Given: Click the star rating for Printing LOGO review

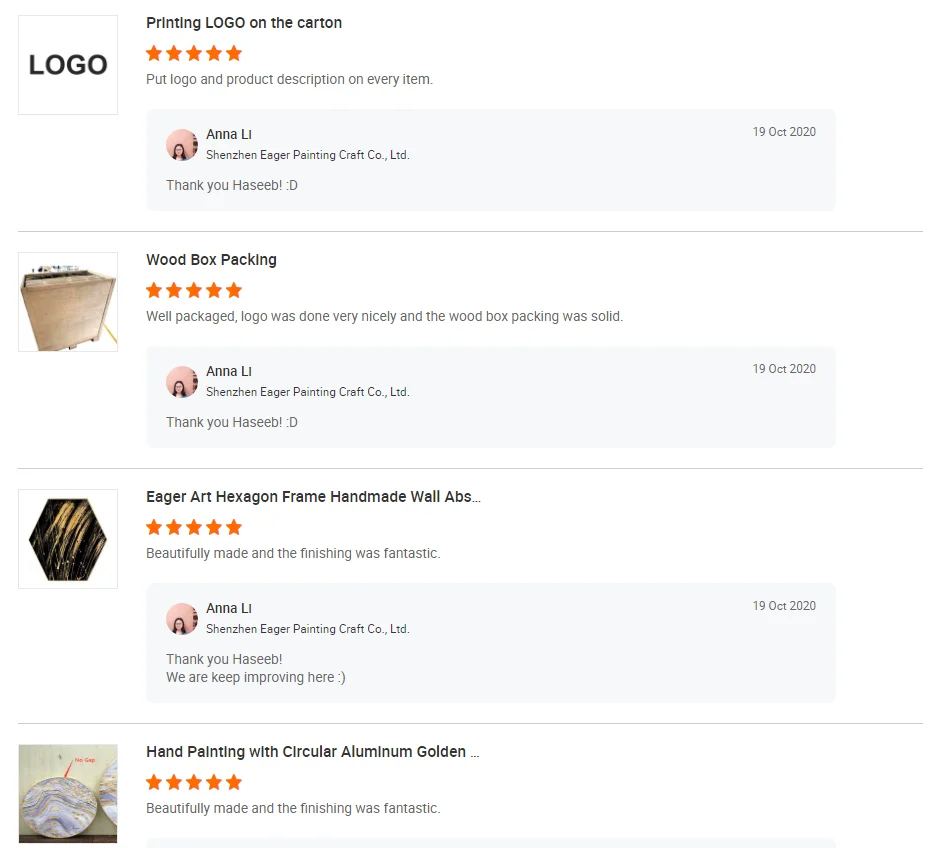Looking at the screenshot, I should click(x=194, y=53).
